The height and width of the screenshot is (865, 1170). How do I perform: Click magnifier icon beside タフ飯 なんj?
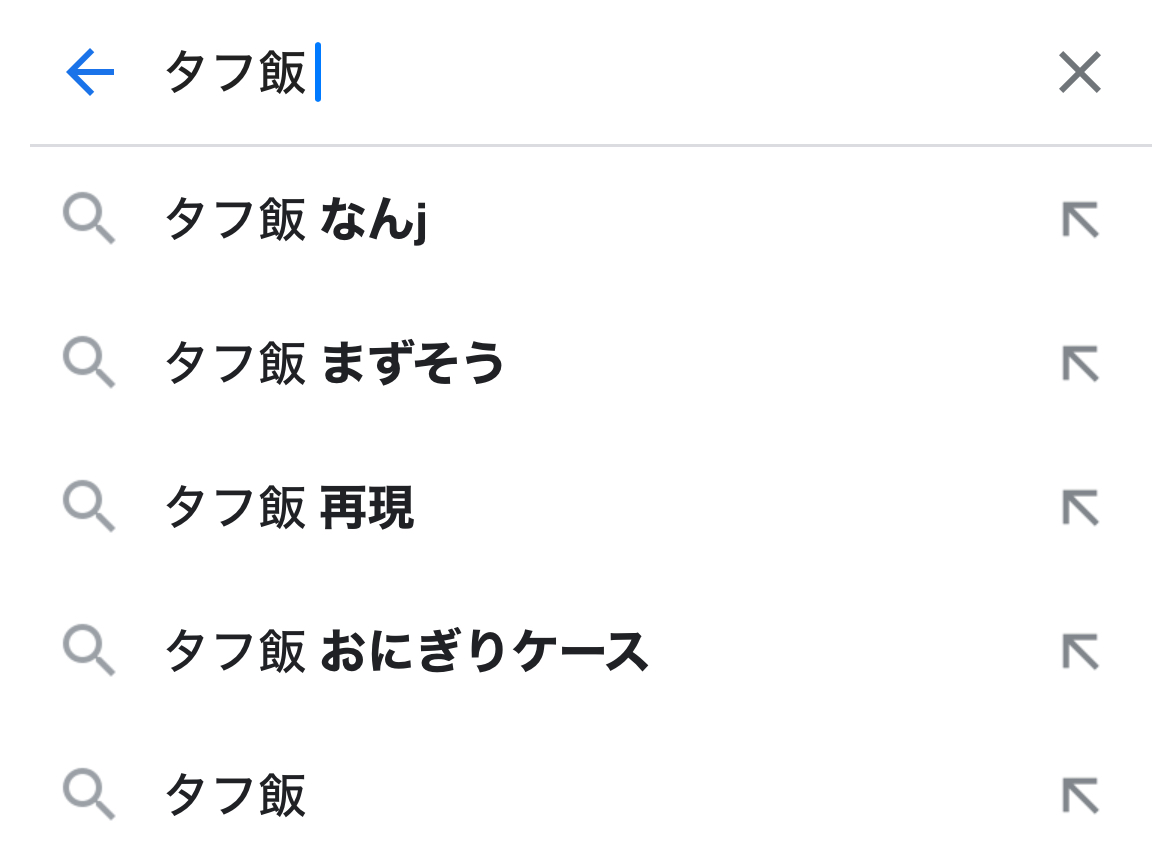coord(89,220)
